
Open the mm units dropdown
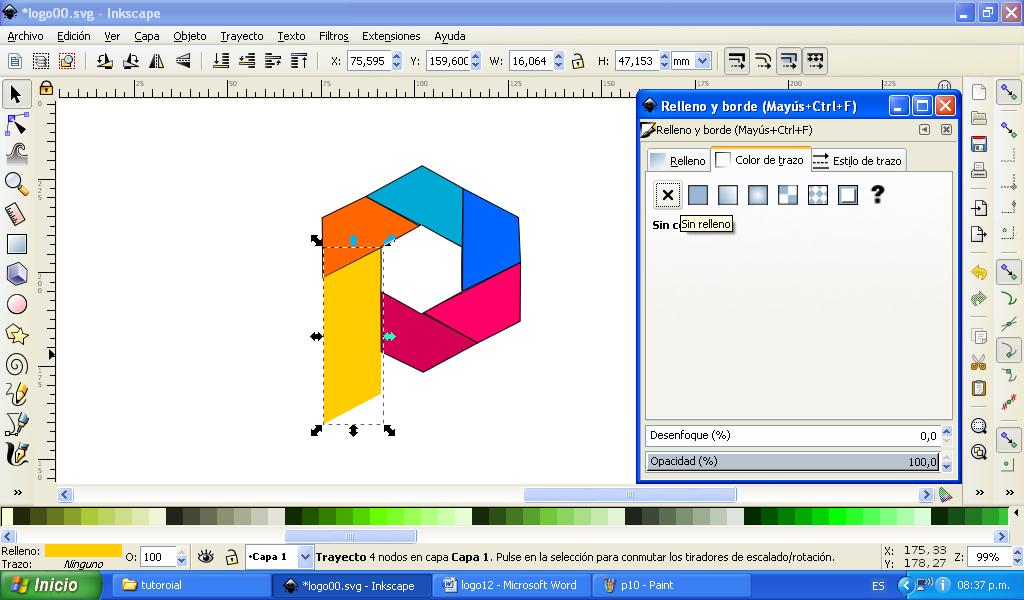click(x=703, y=61)
